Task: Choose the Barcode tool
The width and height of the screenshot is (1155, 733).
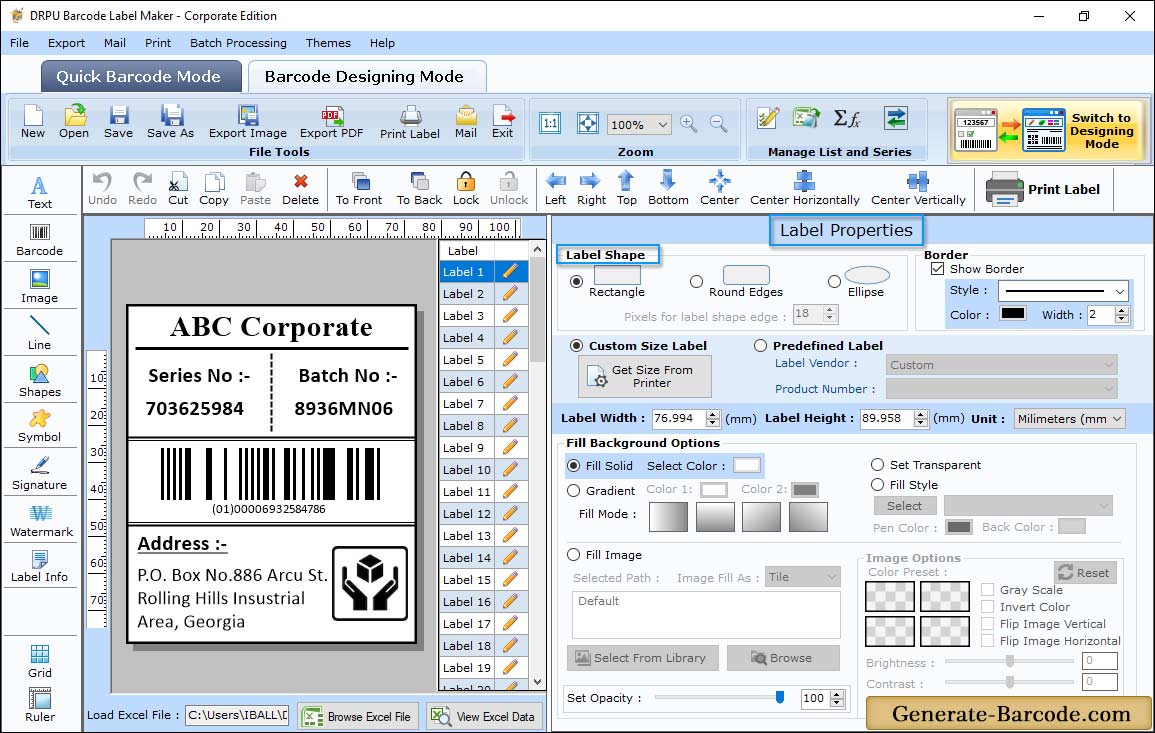Action: pyautogui.click(x=40, y=240)
